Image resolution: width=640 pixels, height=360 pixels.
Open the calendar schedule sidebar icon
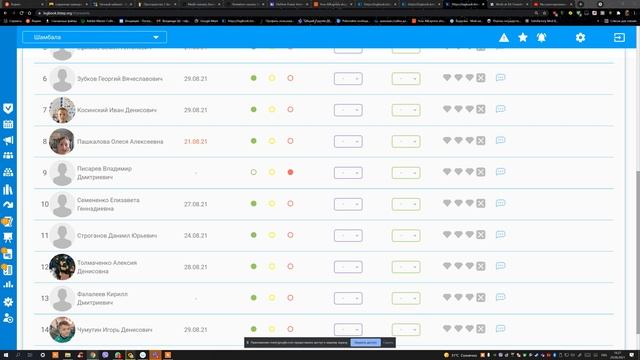[x=8, y=124]
